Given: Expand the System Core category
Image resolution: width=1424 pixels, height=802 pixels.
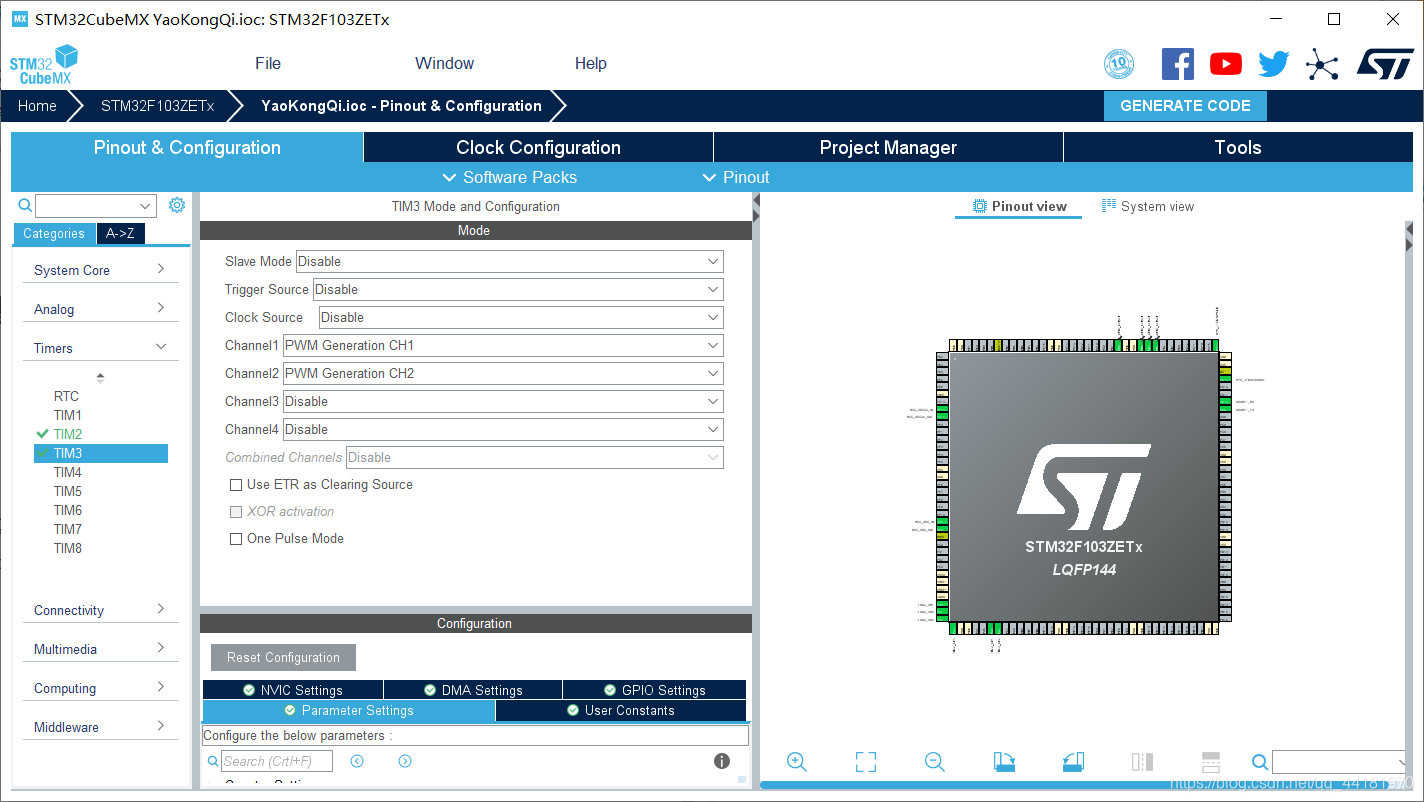Looking at the screenshot, I should [100, 270].
